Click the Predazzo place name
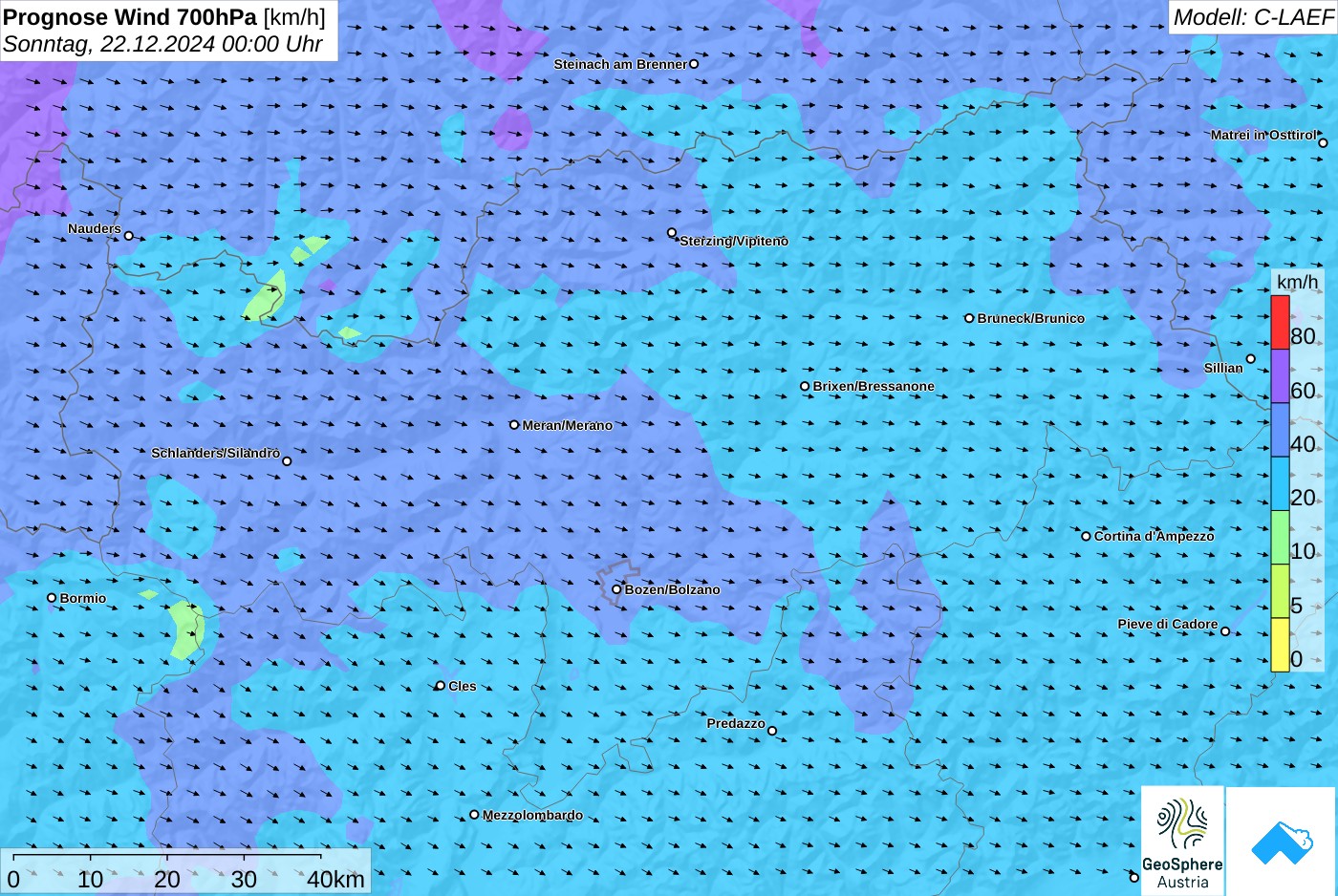1338x896 pixels. [736, 723]
